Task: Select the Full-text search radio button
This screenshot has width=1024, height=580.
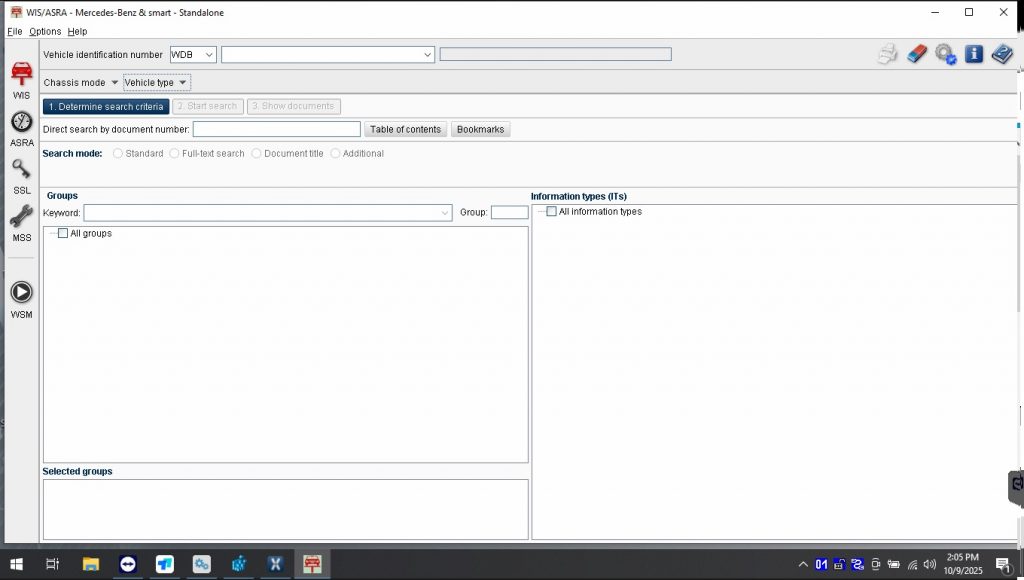Action: (x=175, y=154)
